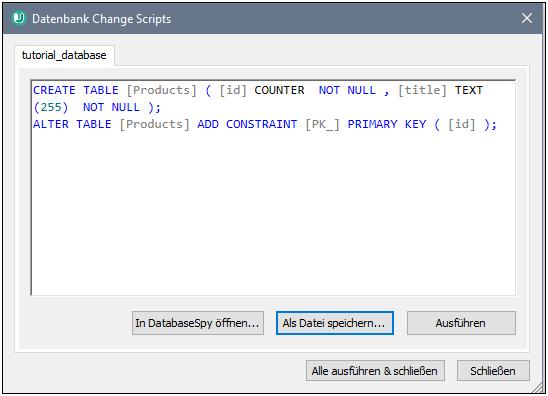The height and width of the screenshot is (396, 548).
Task: Select the tutorial_database tab
Action: point(64,55)
